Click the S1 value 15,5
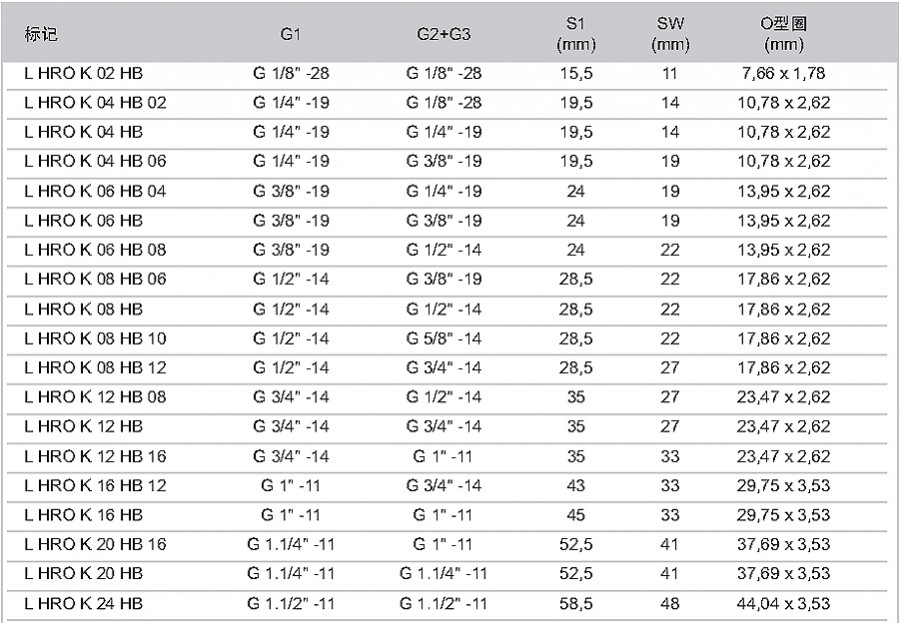This screenshot has width=900, height=623. [576, 74]
